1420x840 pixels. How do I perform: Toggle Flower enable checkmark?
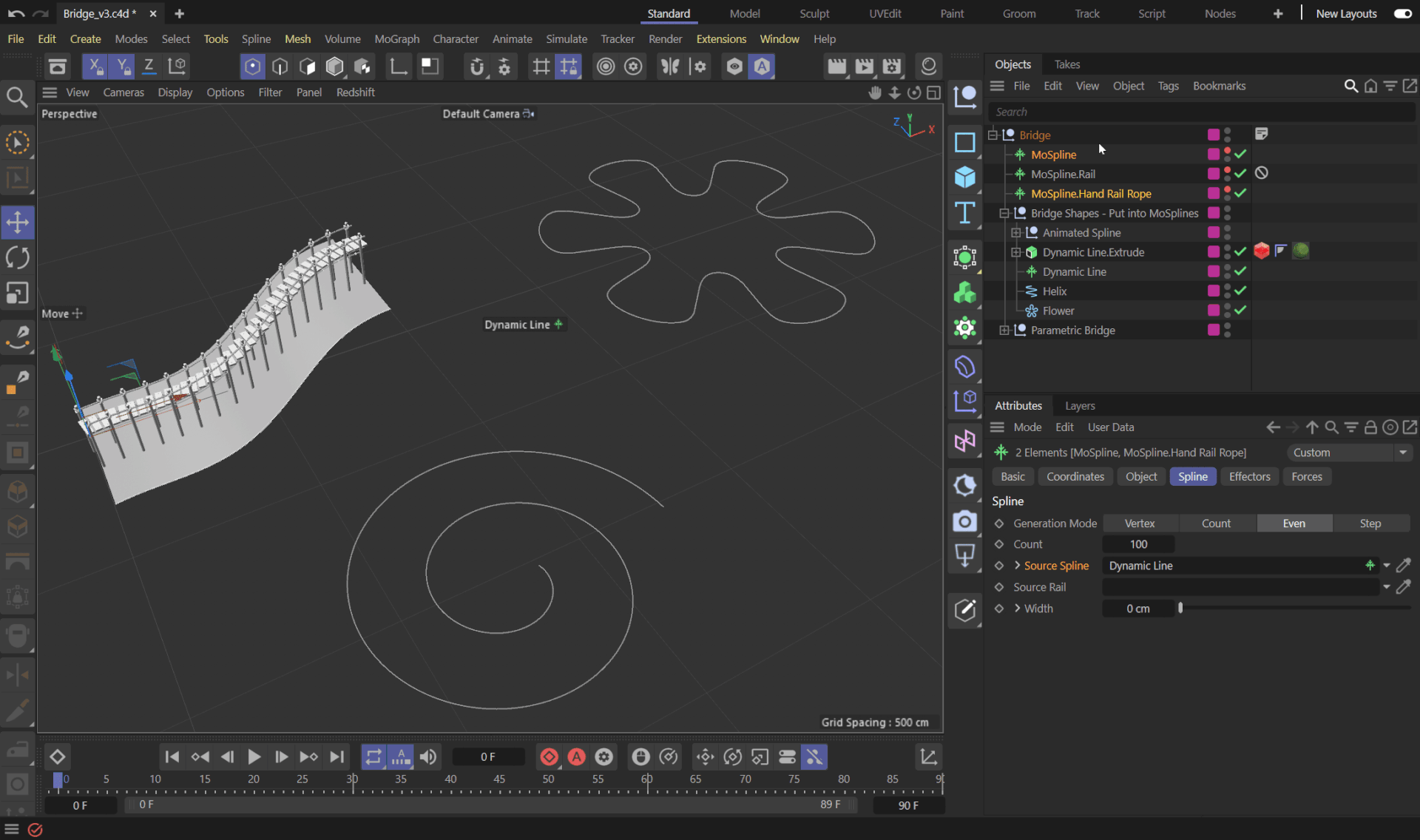tap(1240, 311)
